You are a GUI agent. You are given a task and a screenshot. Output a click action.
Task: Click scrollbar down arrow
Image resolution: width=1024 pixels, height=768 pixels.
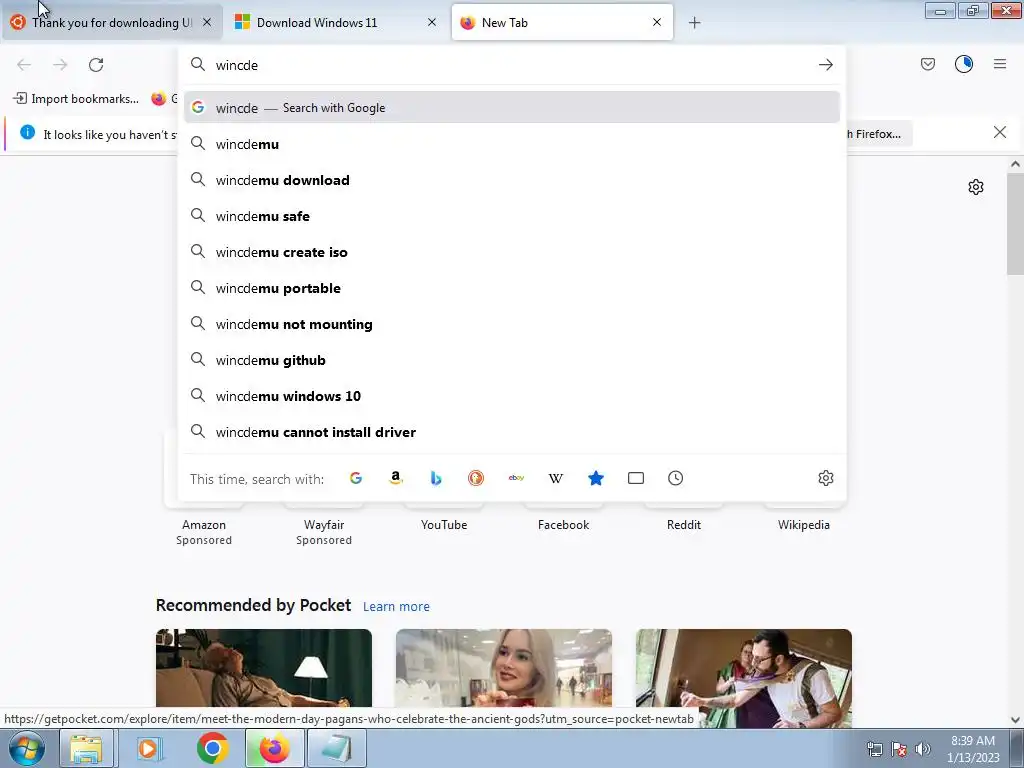point(1015,720)
